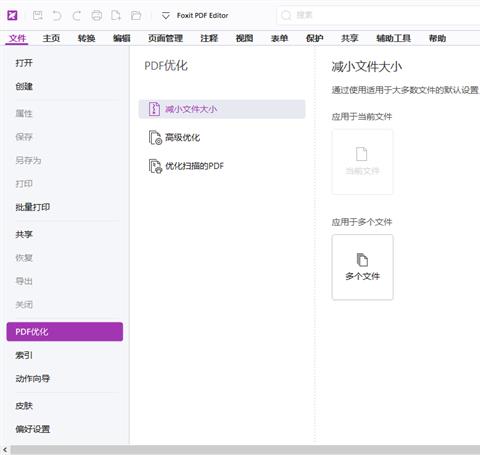Click the new document icon in toolbar
This screenshot has height=455, width=480.
pos(116,15)
